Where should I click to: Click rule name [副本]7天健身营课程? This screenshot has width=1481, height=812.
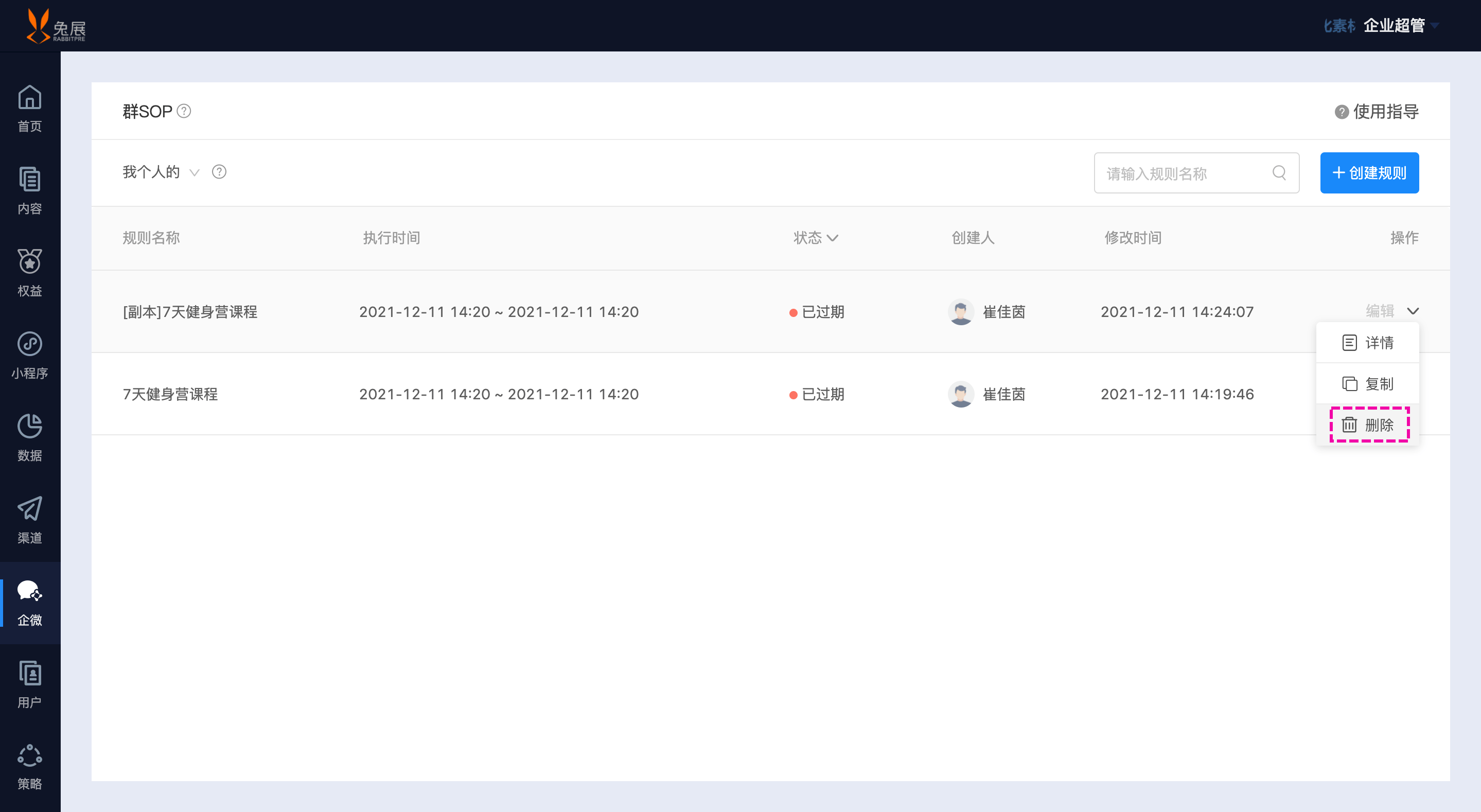pos(190,312)
